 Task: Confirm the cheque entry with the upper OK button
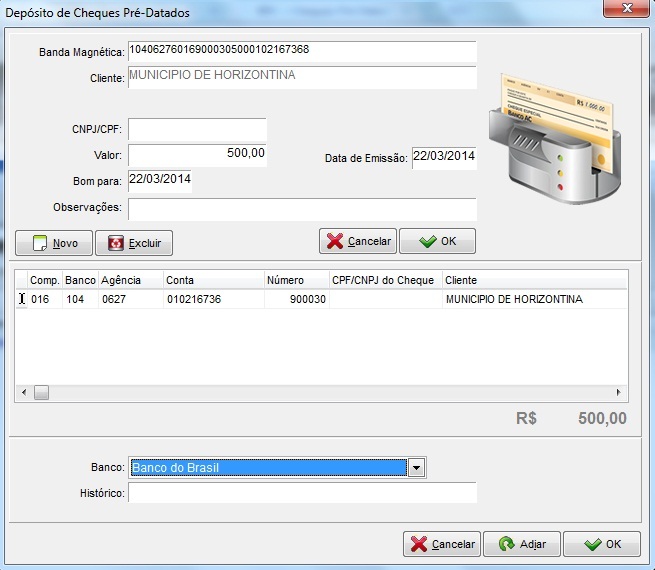coord(437,242)
